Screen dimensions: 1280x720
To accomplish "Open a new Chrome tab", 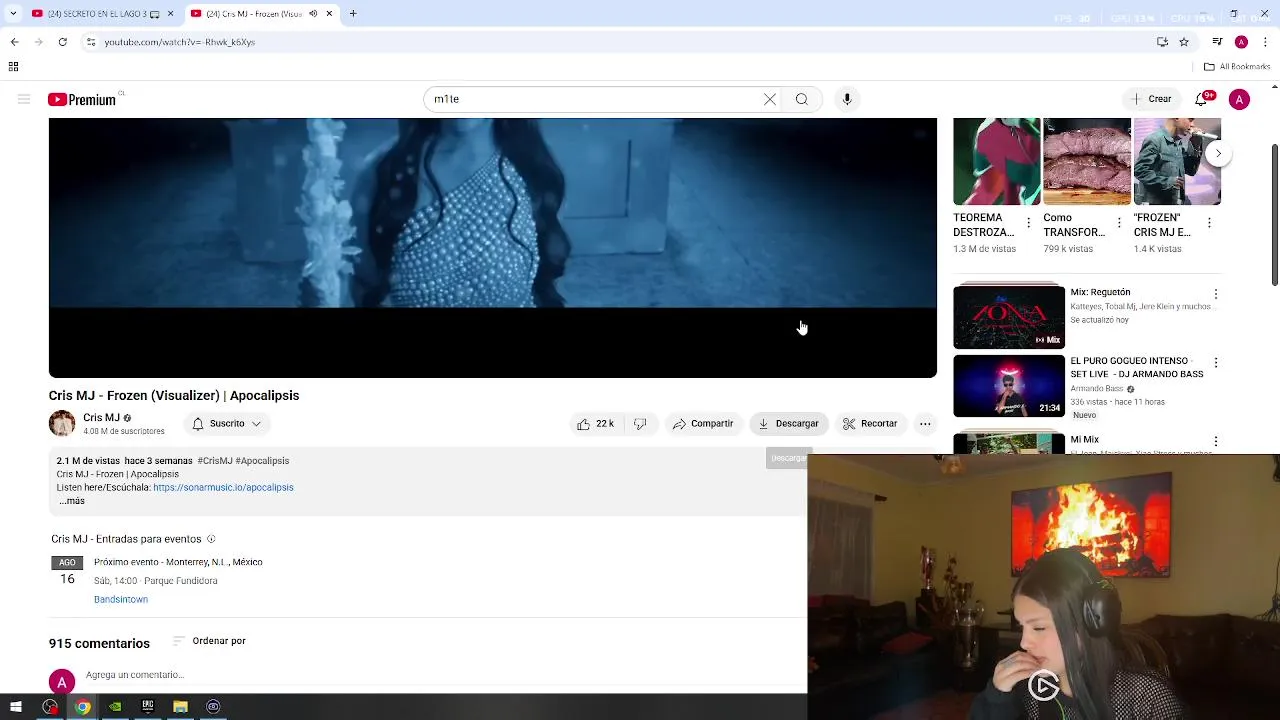I will point(353,14).
